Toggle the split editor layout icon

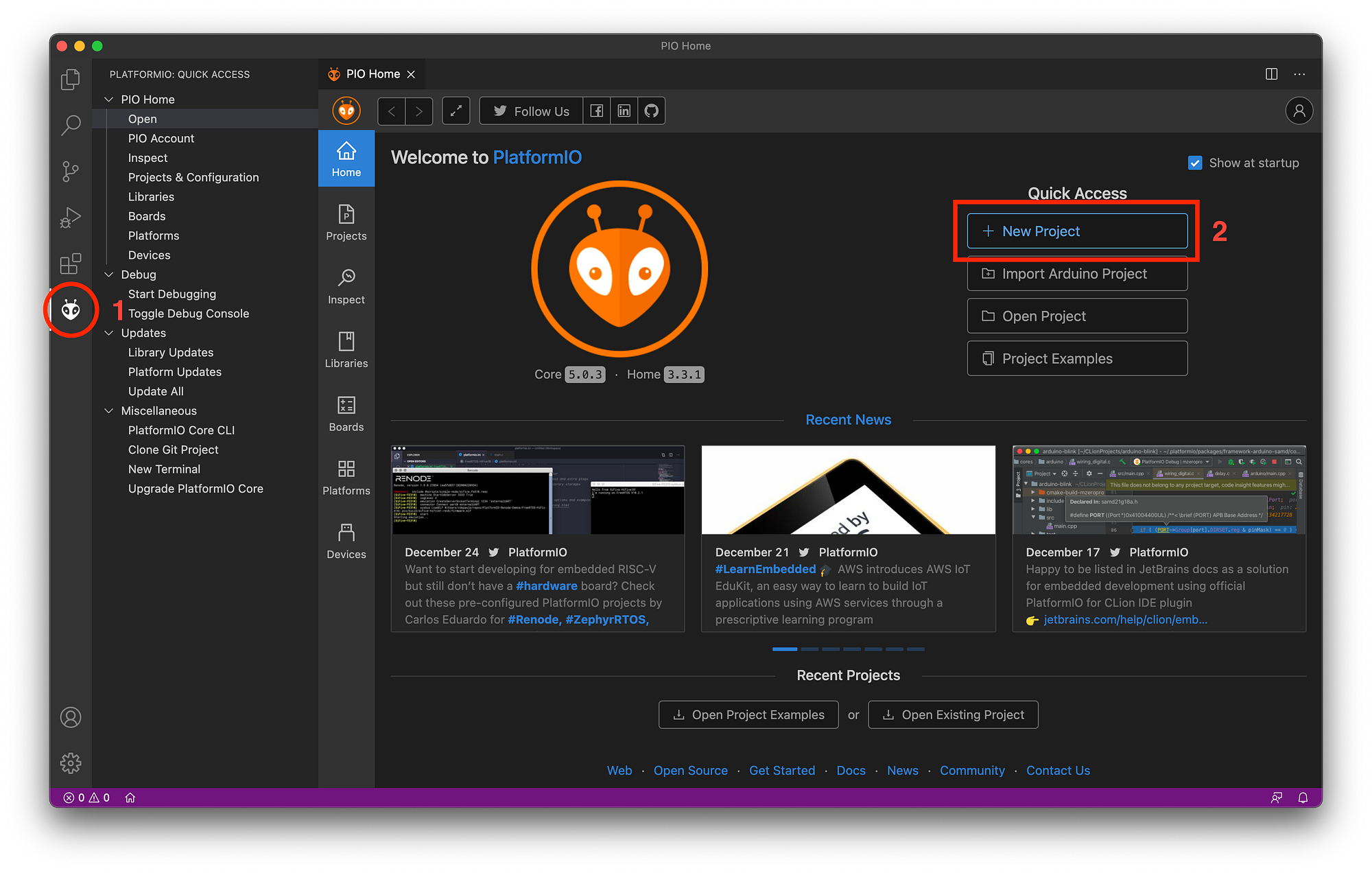coord(1271,74)
